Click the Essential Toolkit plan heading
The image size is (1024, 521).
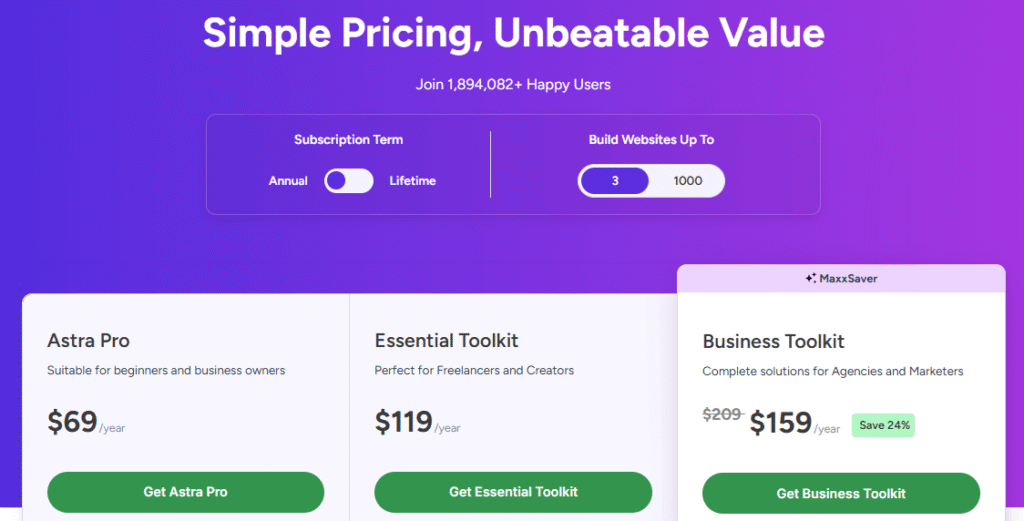[x=446, y=340]
